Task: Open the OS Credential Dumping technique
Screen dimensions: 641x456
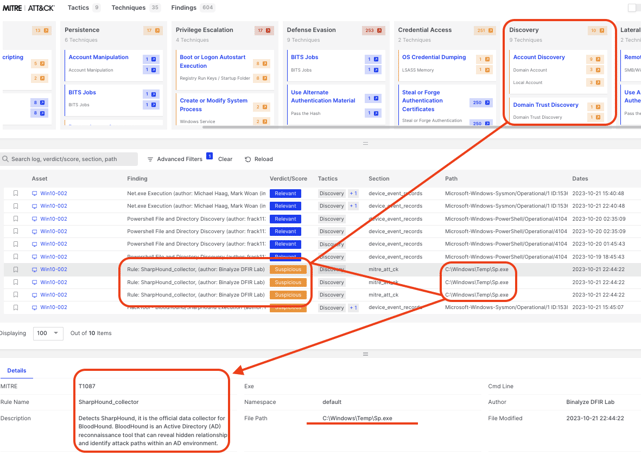Action: coord(434,57)
